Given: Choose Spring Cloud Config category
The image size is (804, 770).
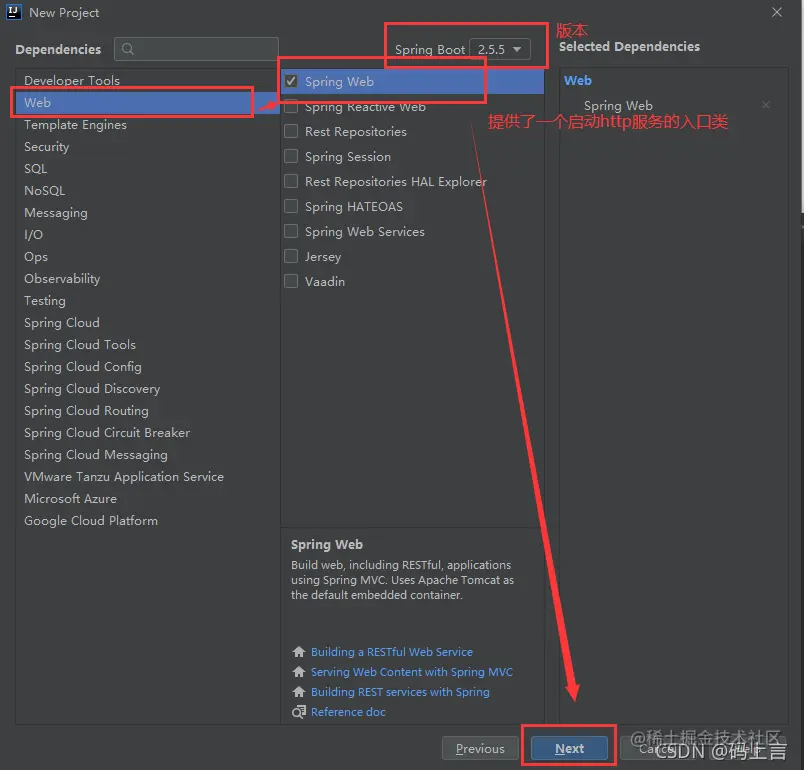Looking at the screenshot, I should [x=147, y=367].
